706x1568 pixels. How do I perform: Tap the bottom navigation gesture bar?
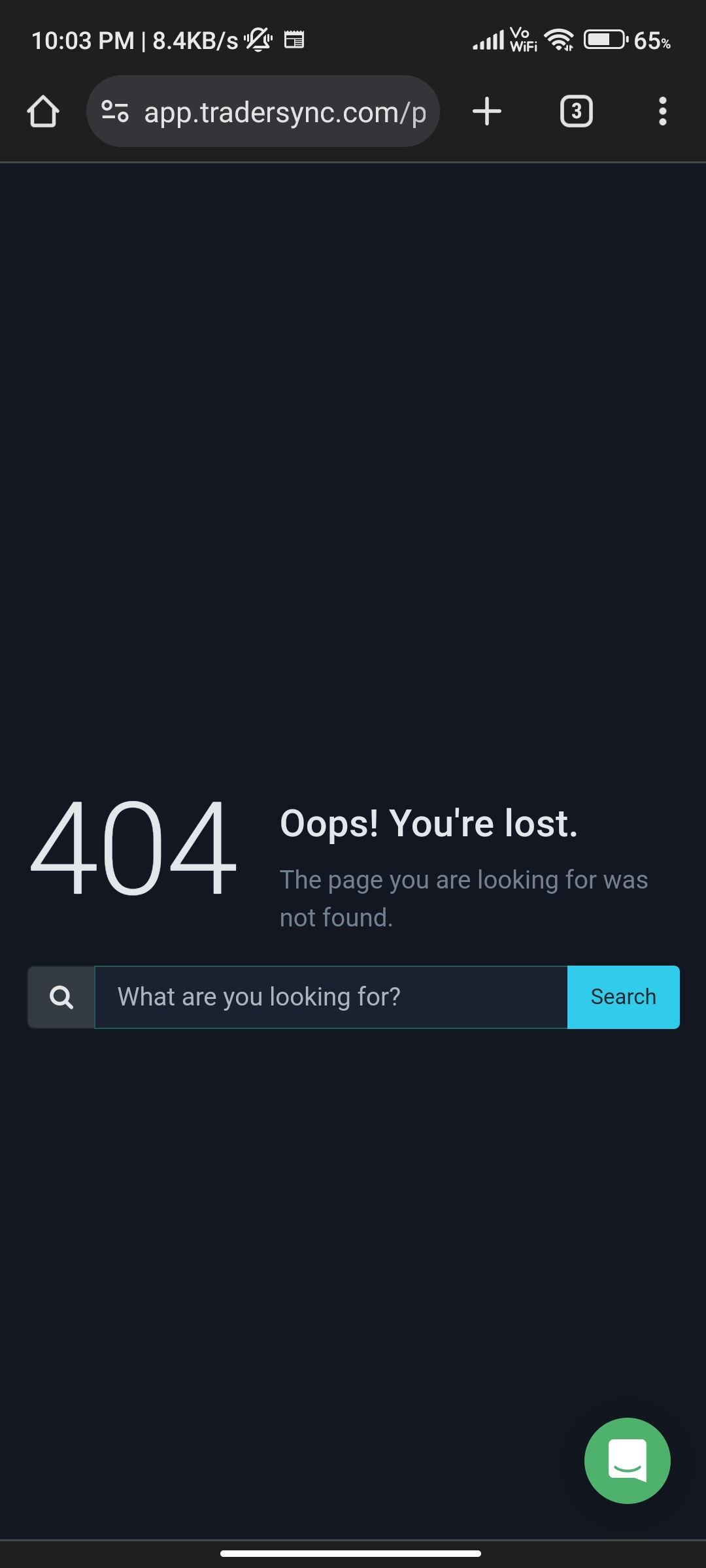click(x=350, y=1554)
